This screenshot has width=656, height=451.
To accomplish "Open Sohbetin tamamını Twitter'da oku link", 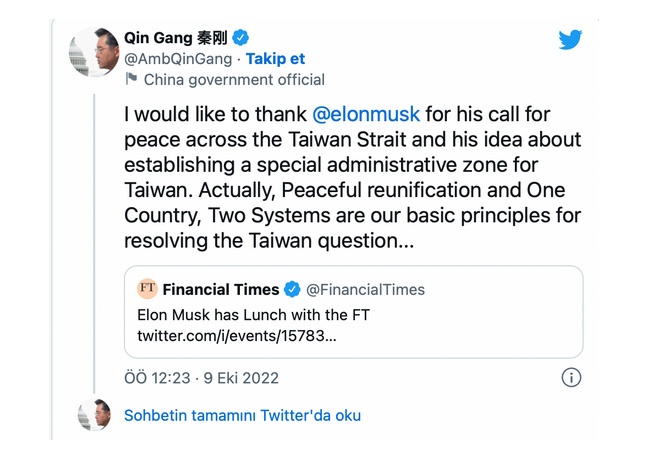I will [x=242, y=415].
